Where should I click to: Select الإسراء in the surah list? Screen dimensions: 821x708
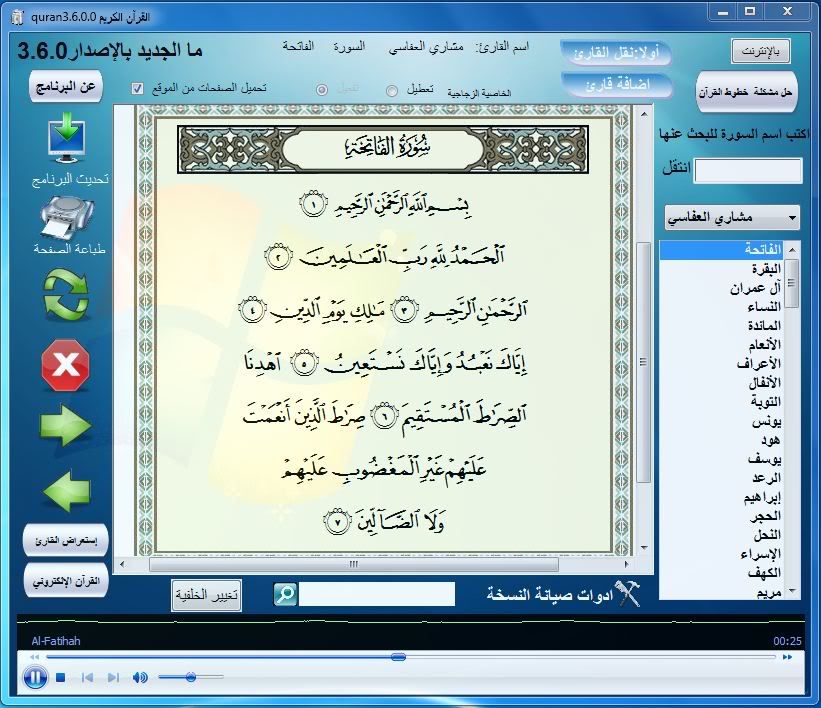pyautogui.click(x=721, y=554)
